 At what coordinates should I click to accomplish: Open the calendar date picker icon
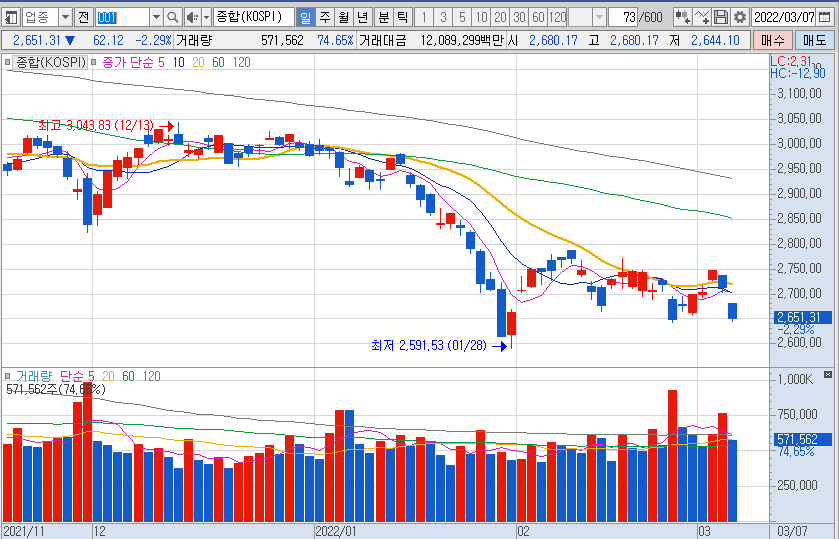tap(825, 17)
